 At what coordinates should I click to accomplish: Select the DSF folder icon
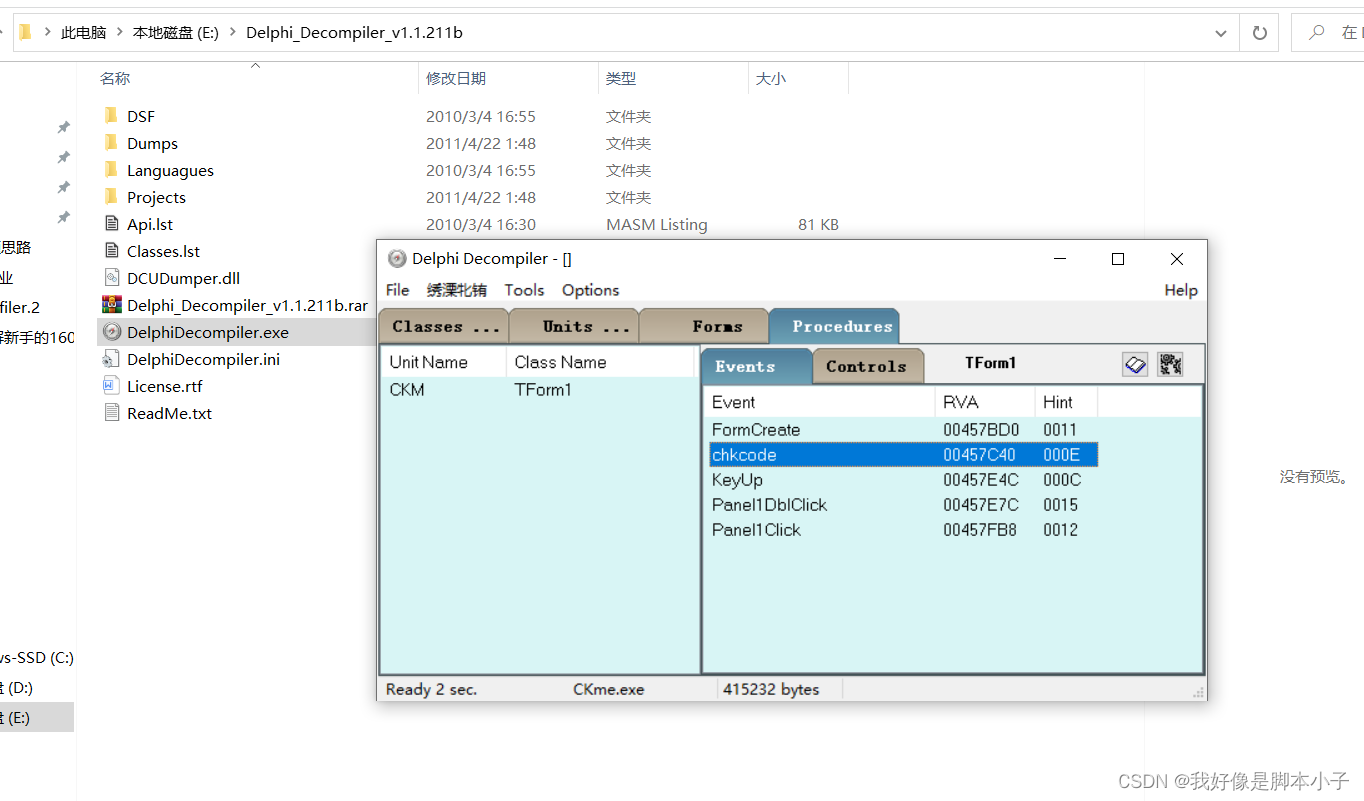point(111,116)
